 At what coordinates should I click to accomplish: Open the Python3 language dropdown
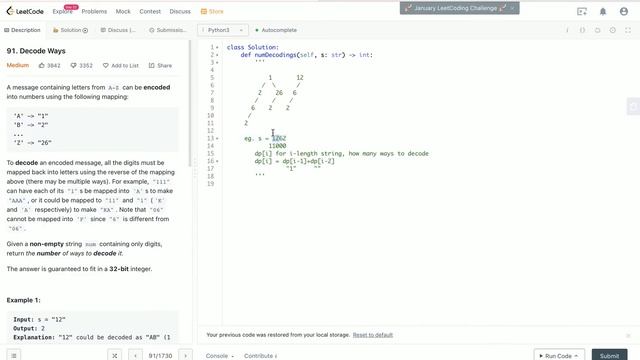pos(222,30)
